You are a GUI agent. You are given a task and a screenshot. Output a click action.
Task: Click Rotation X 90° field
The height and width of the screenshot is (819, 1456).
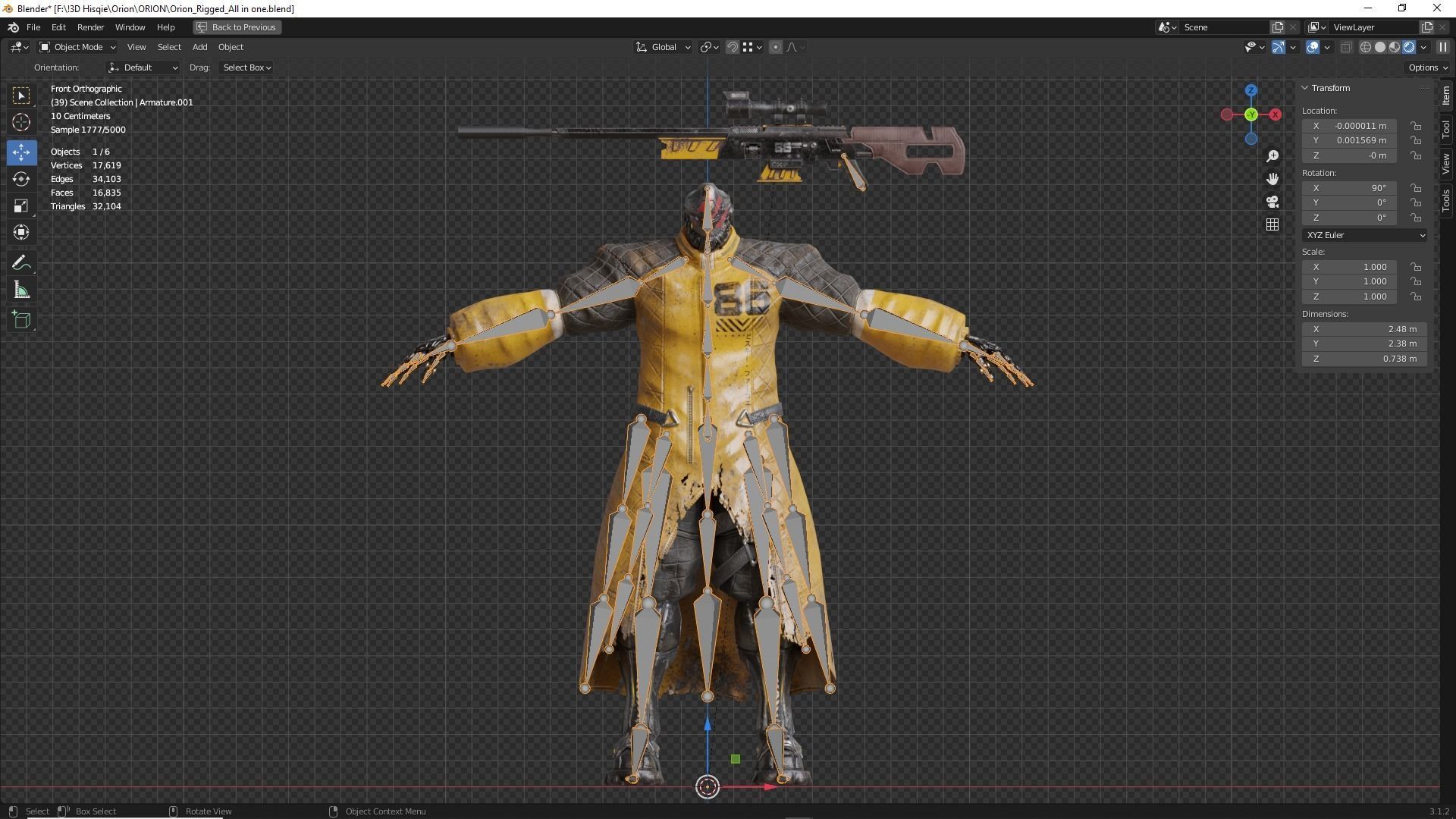(1350, 188)
